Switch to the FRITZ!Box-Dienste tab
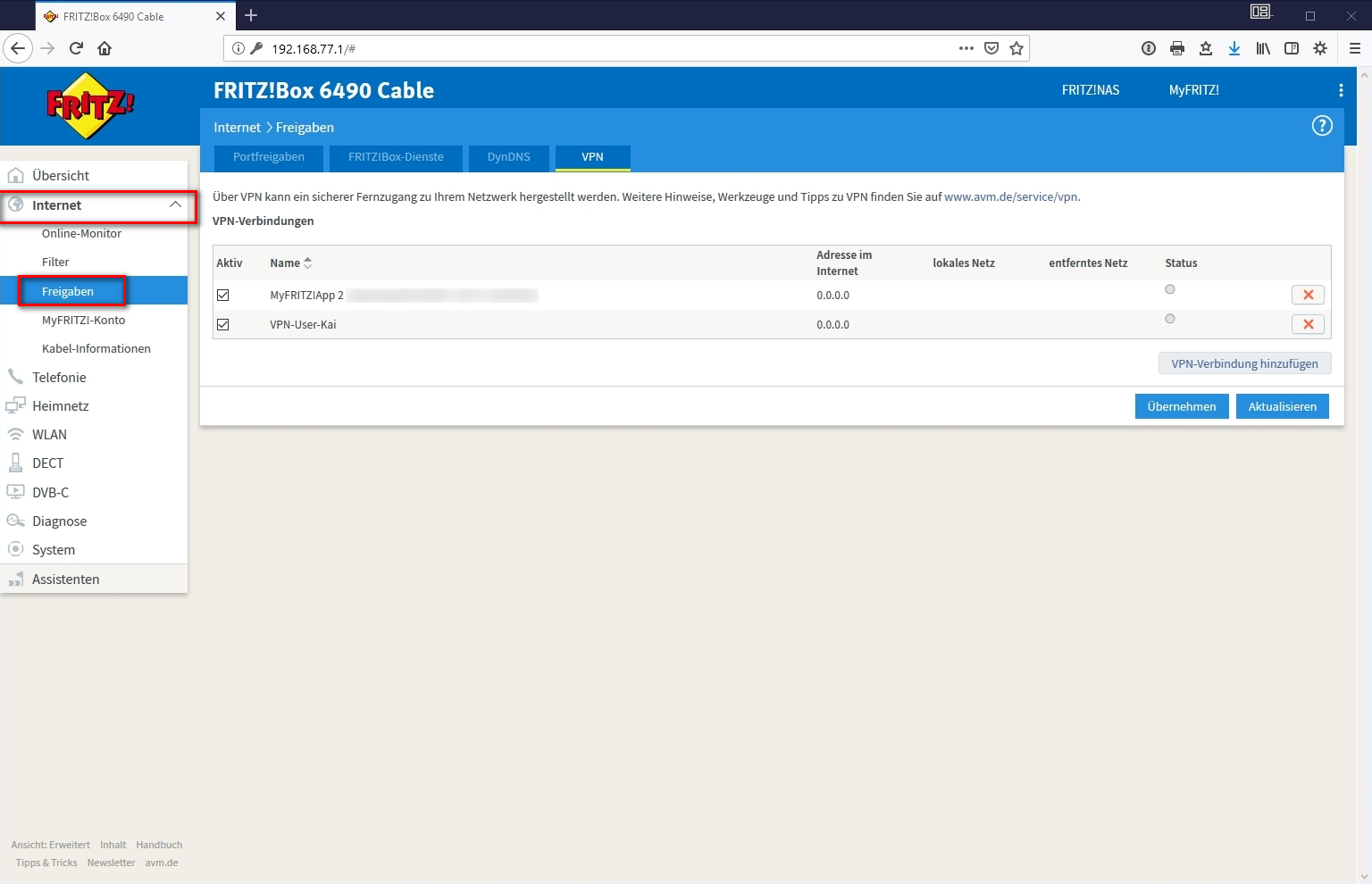This screenshot has width=1372, height=884. [x=396, y=157]
